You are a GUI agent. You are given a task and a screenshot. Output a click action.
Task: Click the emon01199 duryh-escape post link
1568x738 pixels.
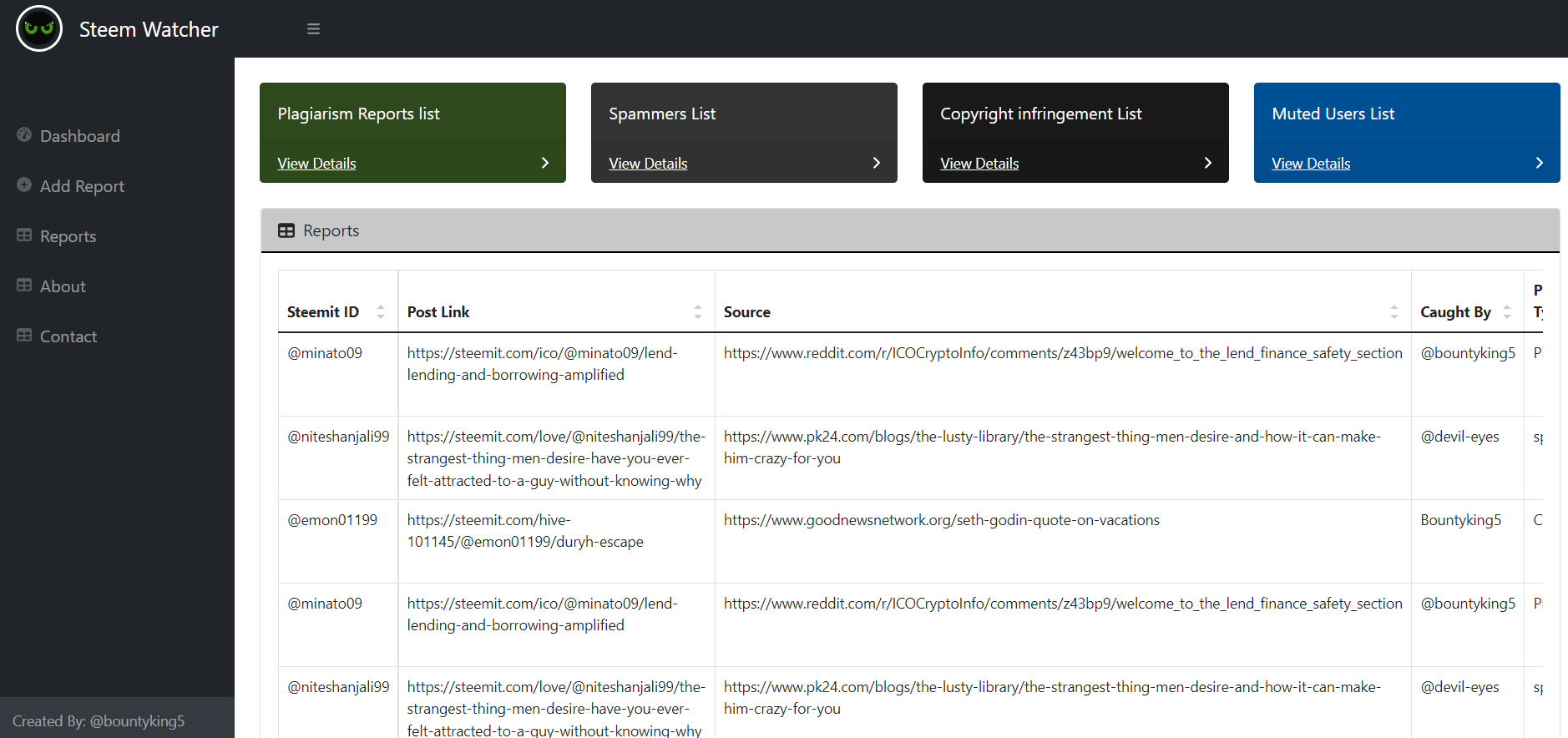click(525, 531)
